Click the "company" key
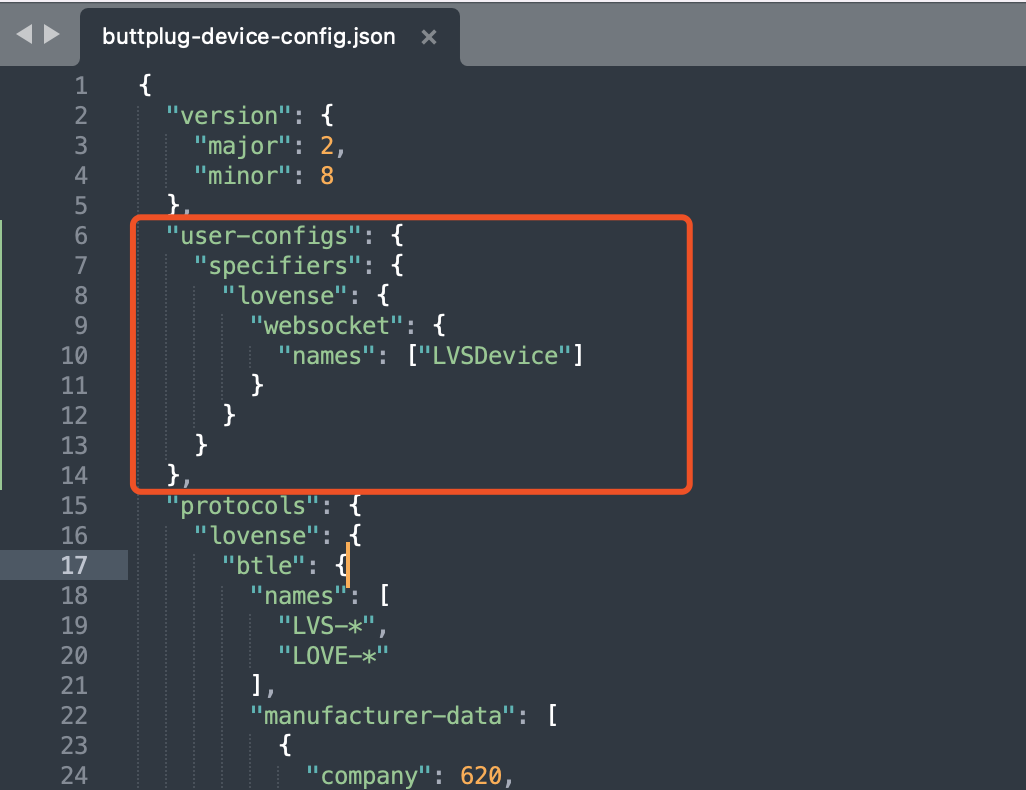This screenshot has height=790, width=1026. tap(369, 776)
